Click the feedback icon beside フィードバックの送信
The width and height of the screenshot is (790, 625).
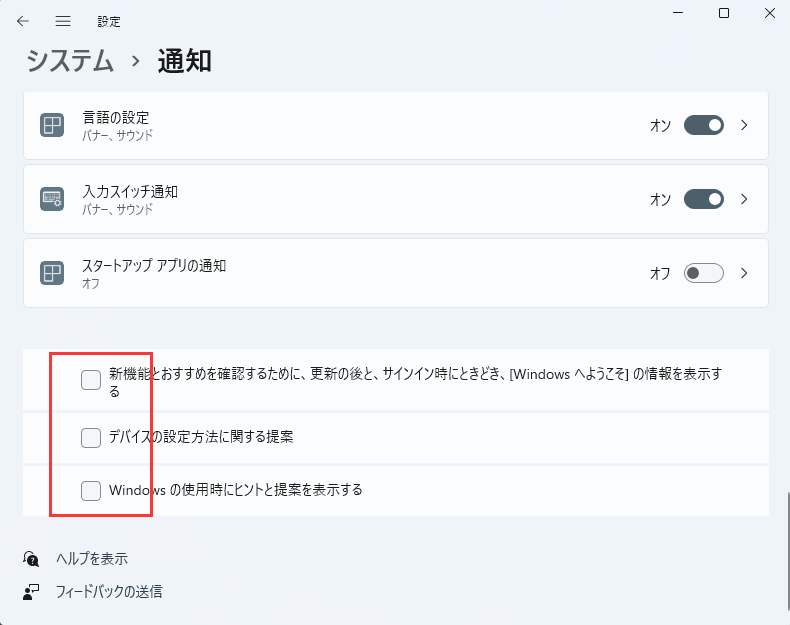click(x=31, y=592)
